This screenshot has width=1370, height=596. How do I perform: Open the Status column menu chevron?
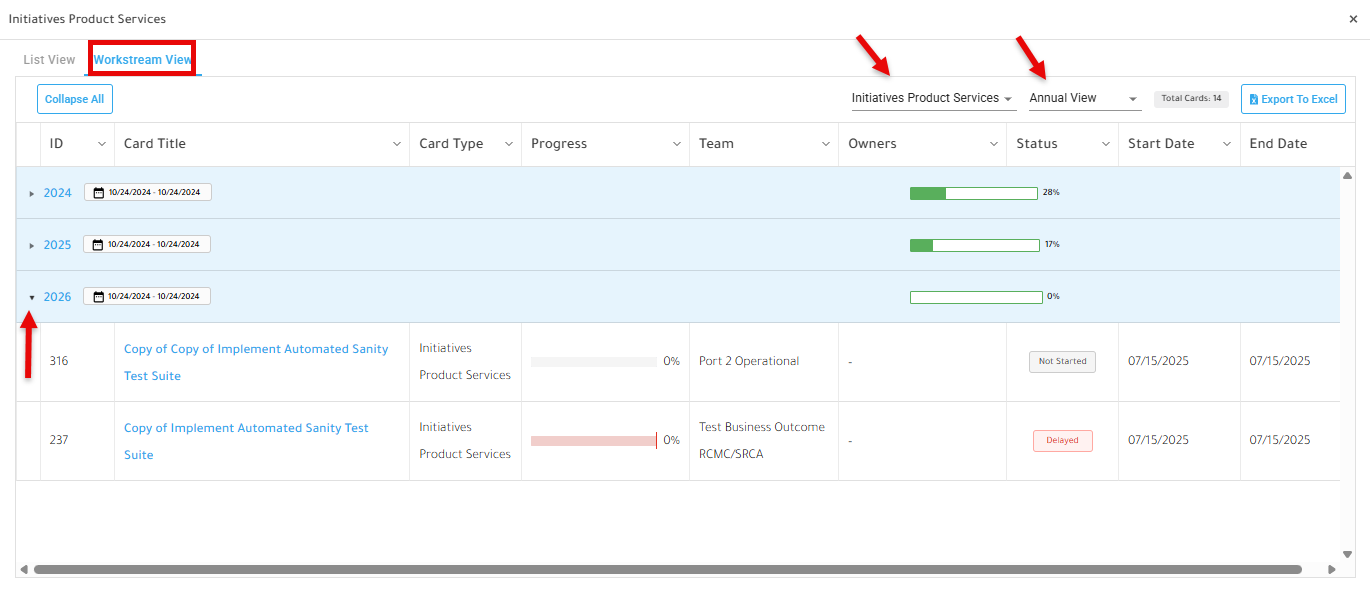pos(1106,144)
